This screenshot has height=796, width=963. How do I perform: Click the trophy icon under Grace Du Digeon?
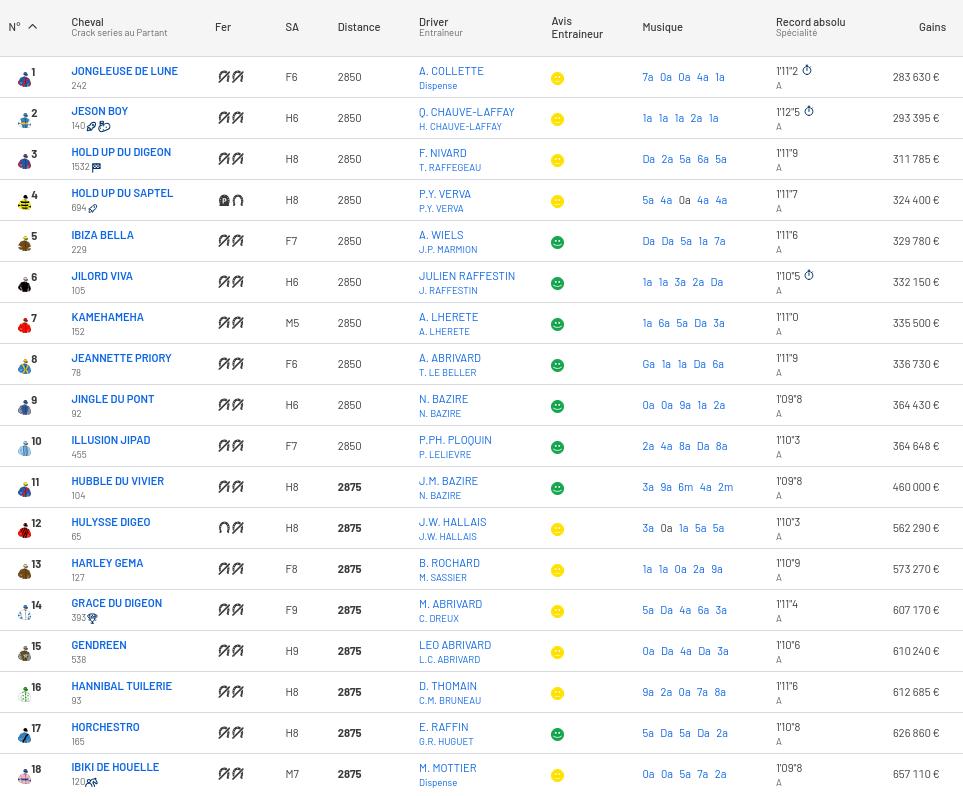pyautogui.click(x=93, y=618)
